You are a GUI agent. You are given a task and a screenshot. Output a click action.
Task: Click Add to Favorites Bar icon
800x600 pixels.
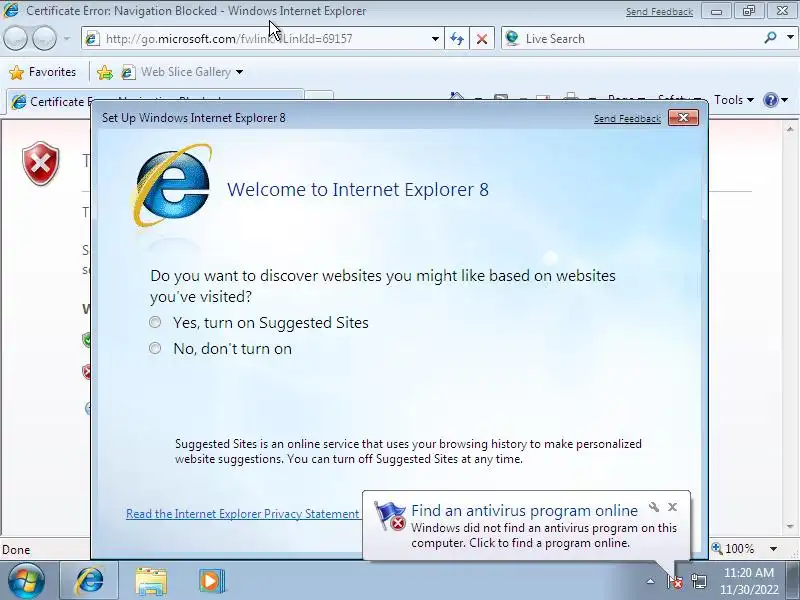(x=105, y=72)
